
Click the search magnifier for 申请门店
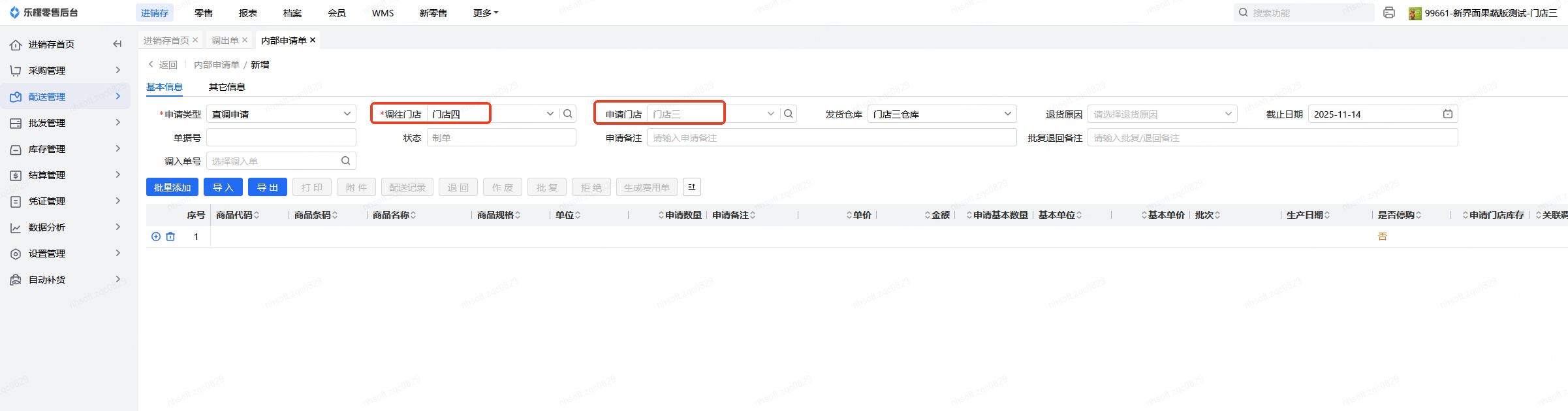[x=789, y=114]
